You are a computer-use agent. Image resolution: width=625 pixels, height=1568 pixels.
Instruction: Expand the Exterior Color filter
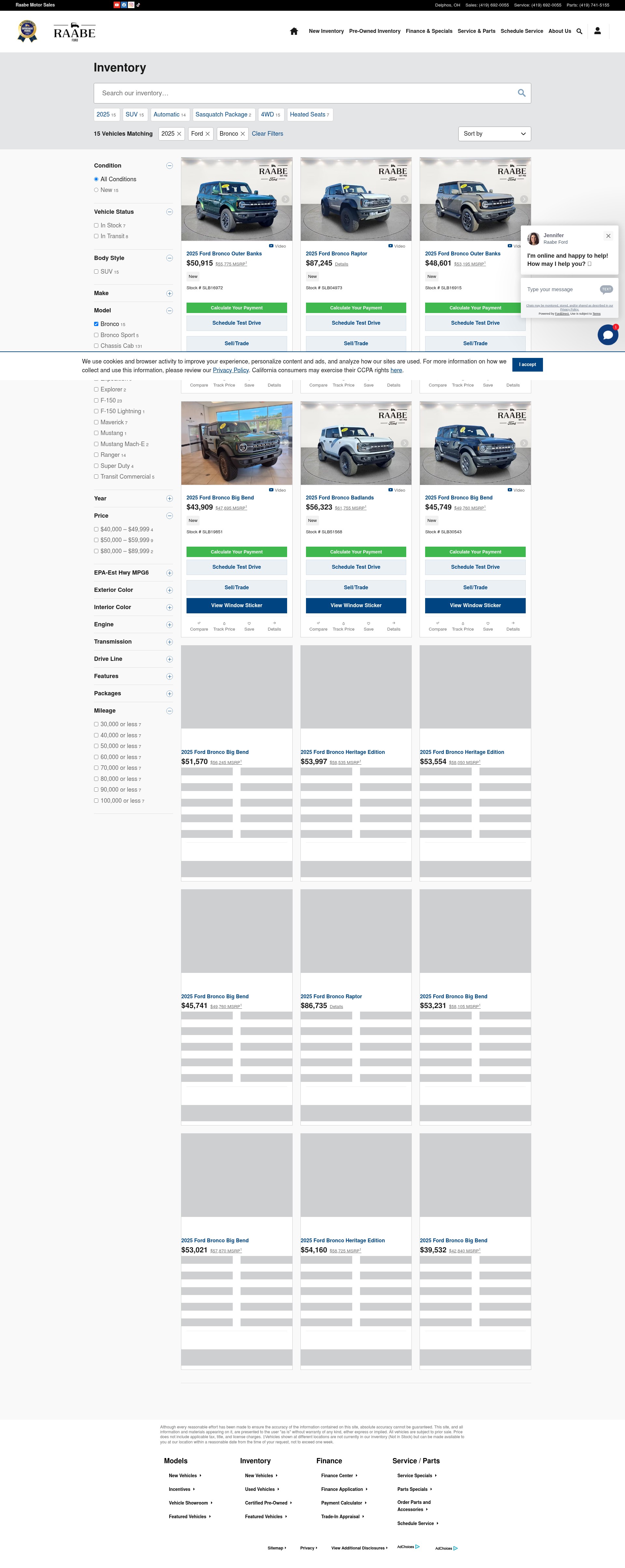tap(169, 590)
